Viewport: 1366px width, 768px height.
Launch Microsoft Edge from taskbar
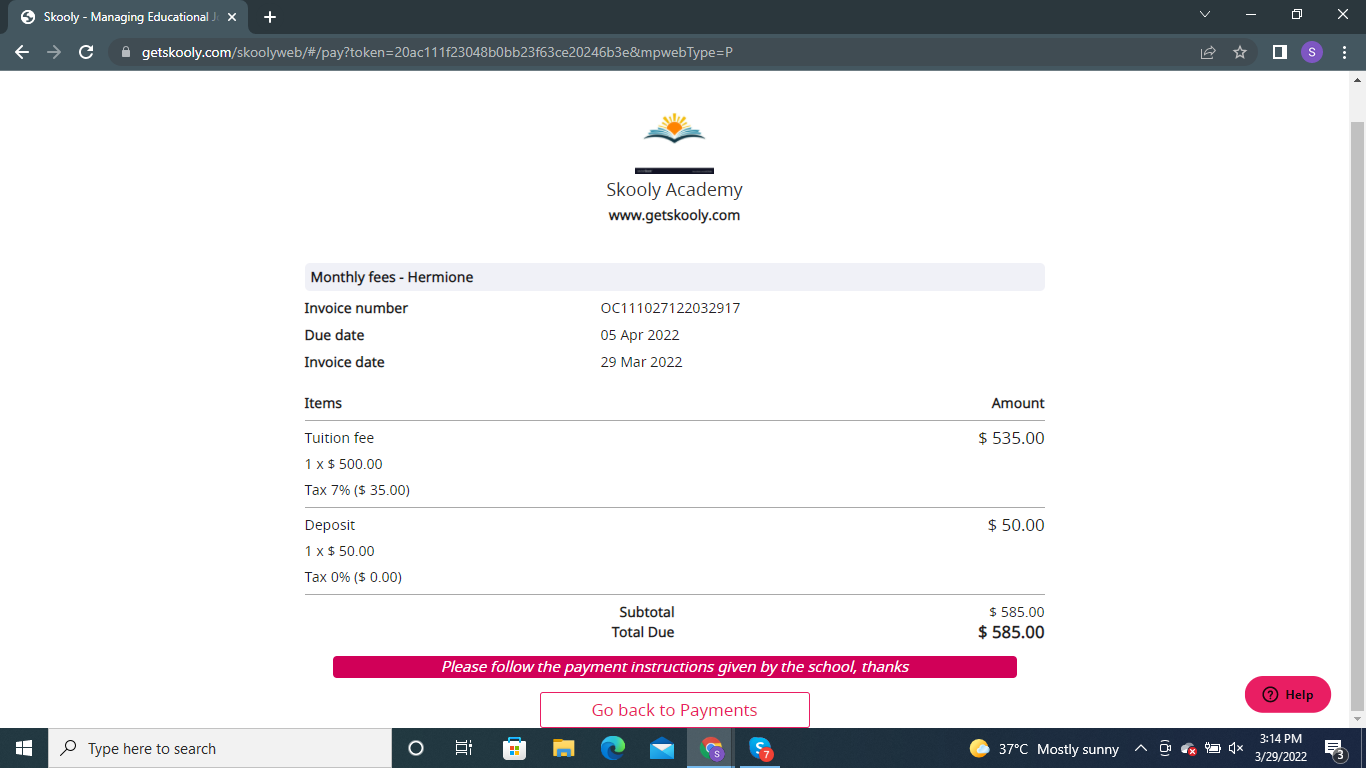[612, 748]
